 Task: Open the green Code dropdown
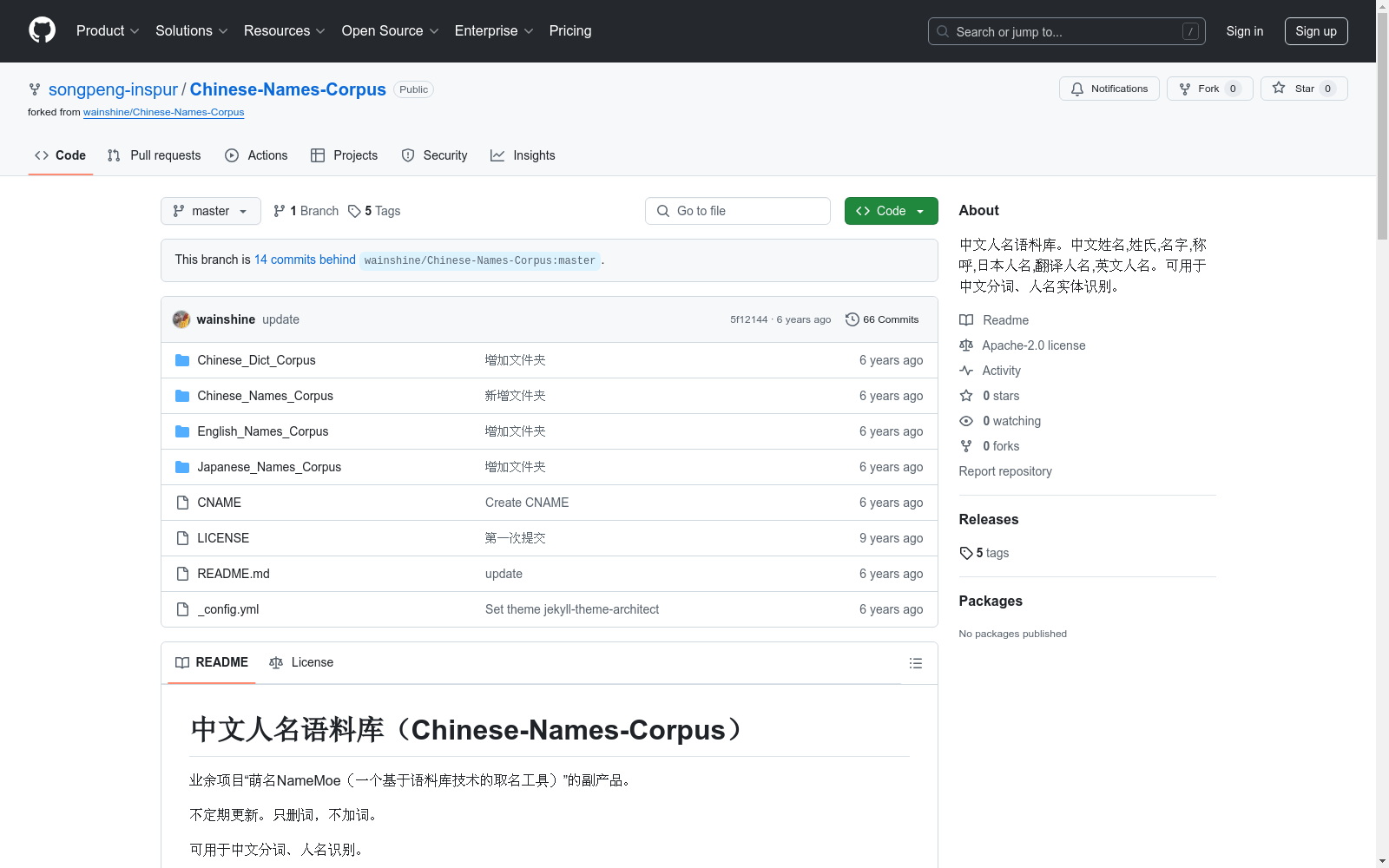pyautogui.click(x=891, y=211)
